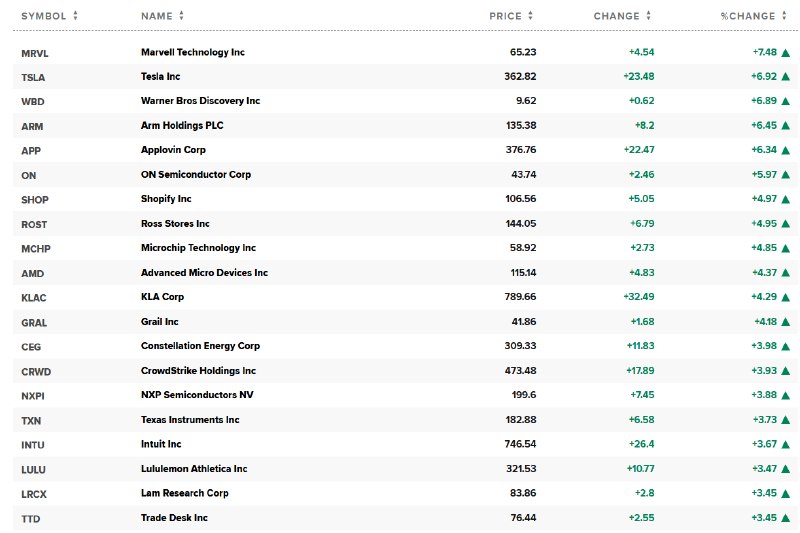Open the NXPI ticker symbol
The image size is (800, 533).
point(33,396)
